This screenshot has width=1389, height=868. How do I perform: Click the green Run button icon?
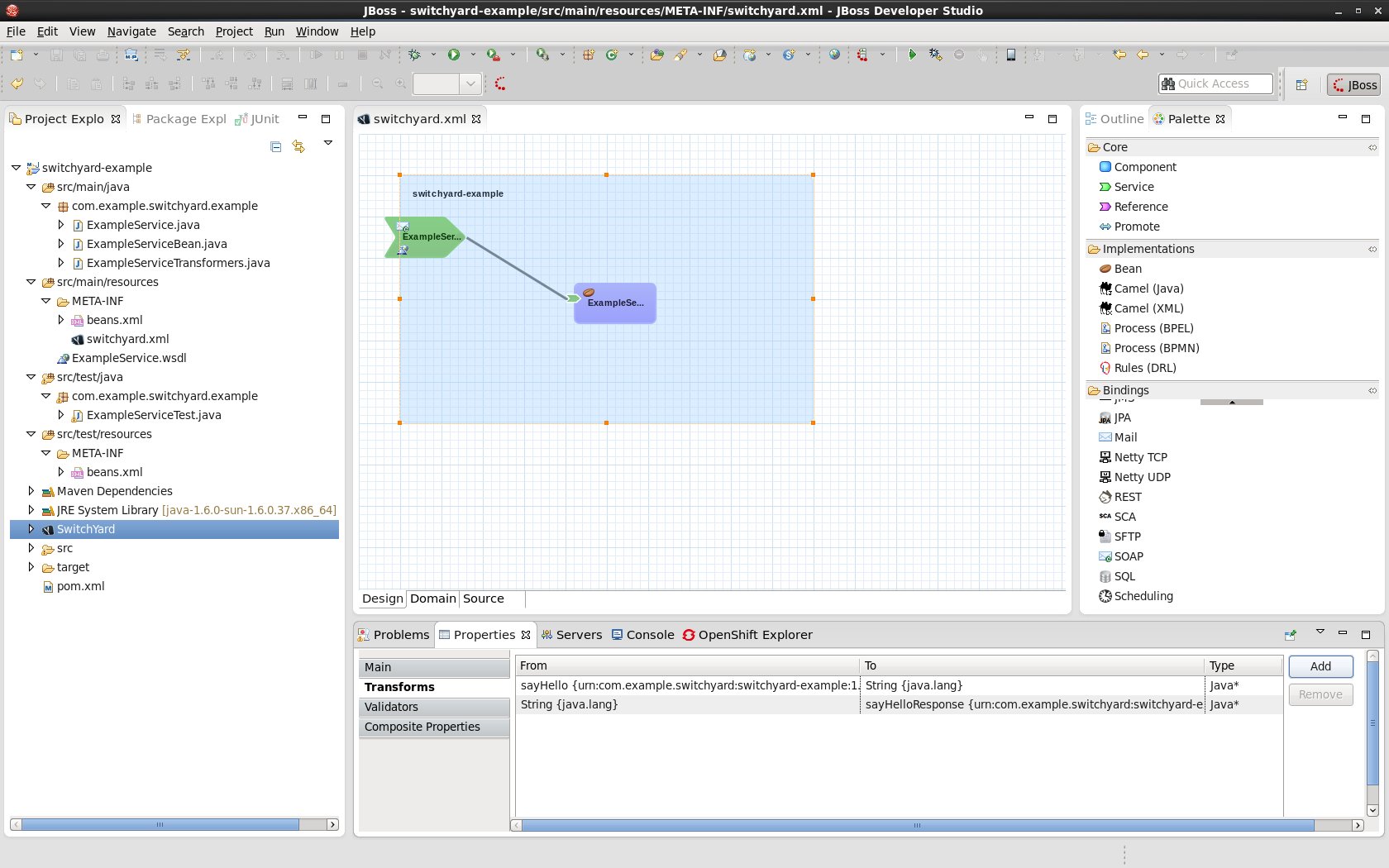pyautogui.click(x=454, y=55)
